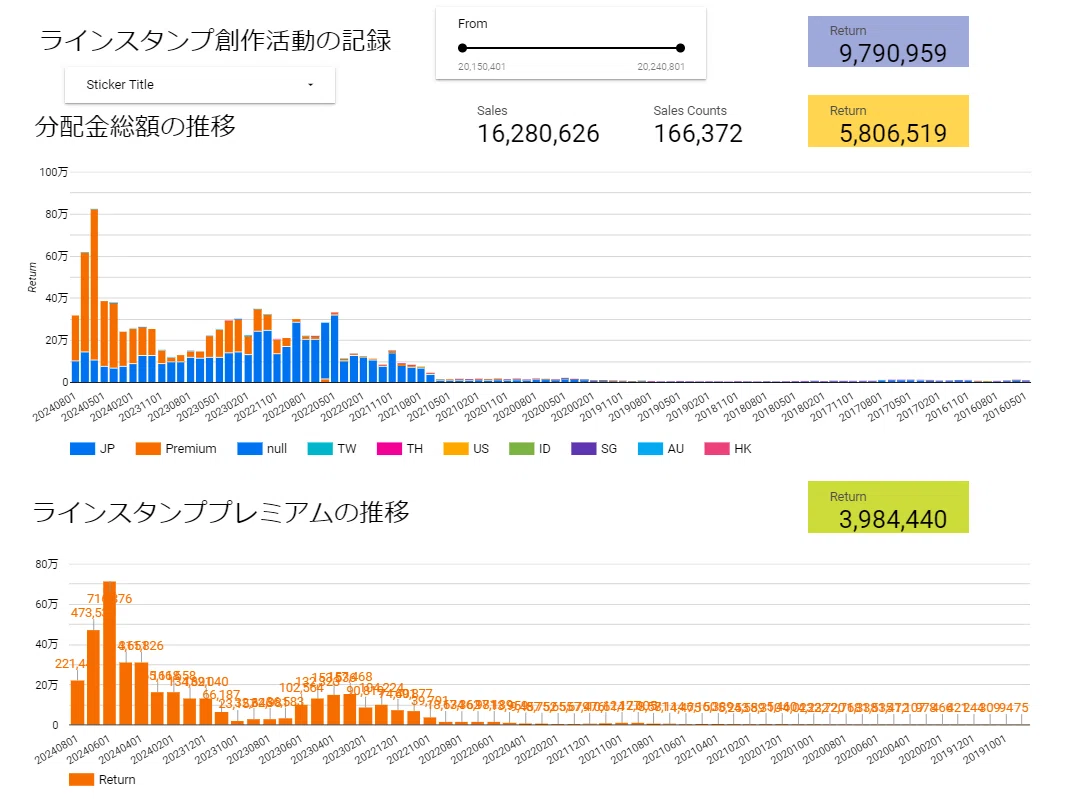
Task: Click the title ラインスタンプ創作活動の記録
Action: coord(215,40)
